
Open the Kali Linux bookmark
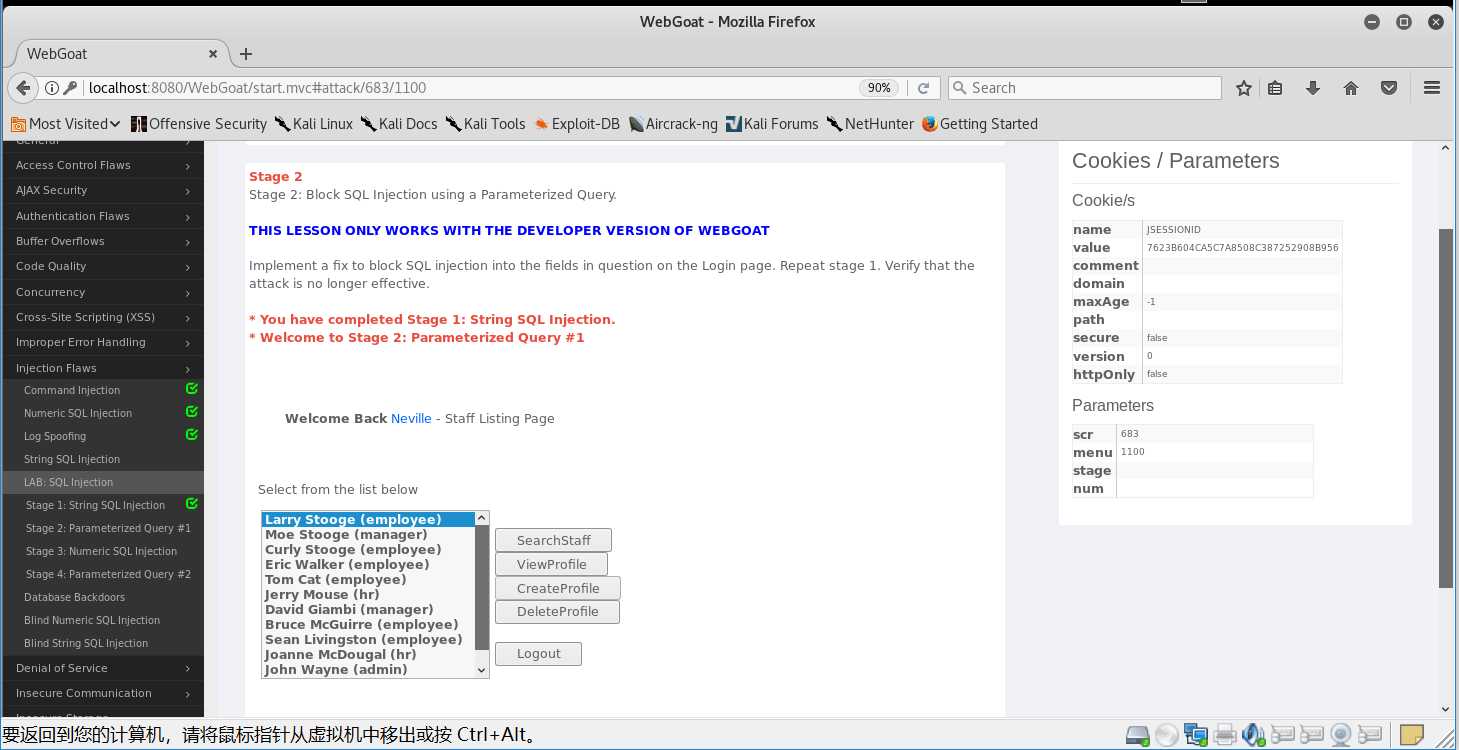point(313,124)
